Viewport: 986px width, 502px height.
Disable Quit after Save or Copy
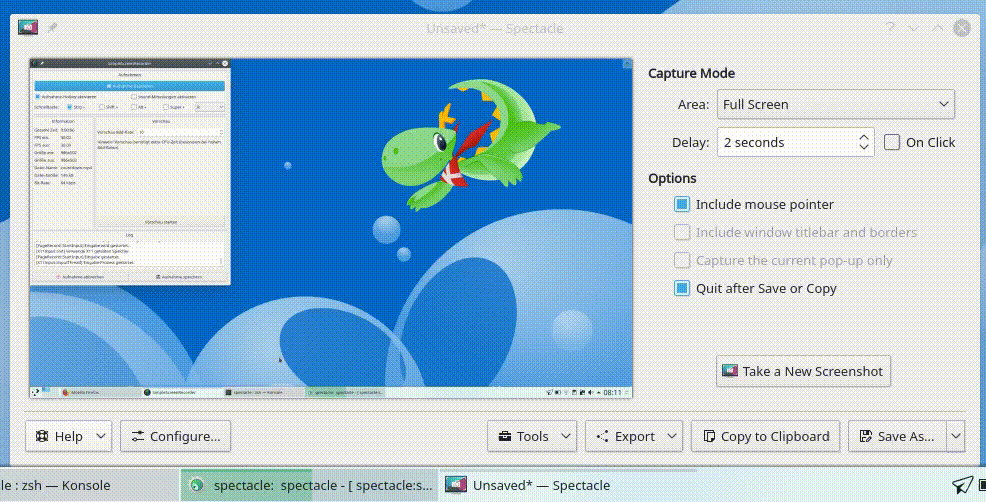click(x=682, y=288)
